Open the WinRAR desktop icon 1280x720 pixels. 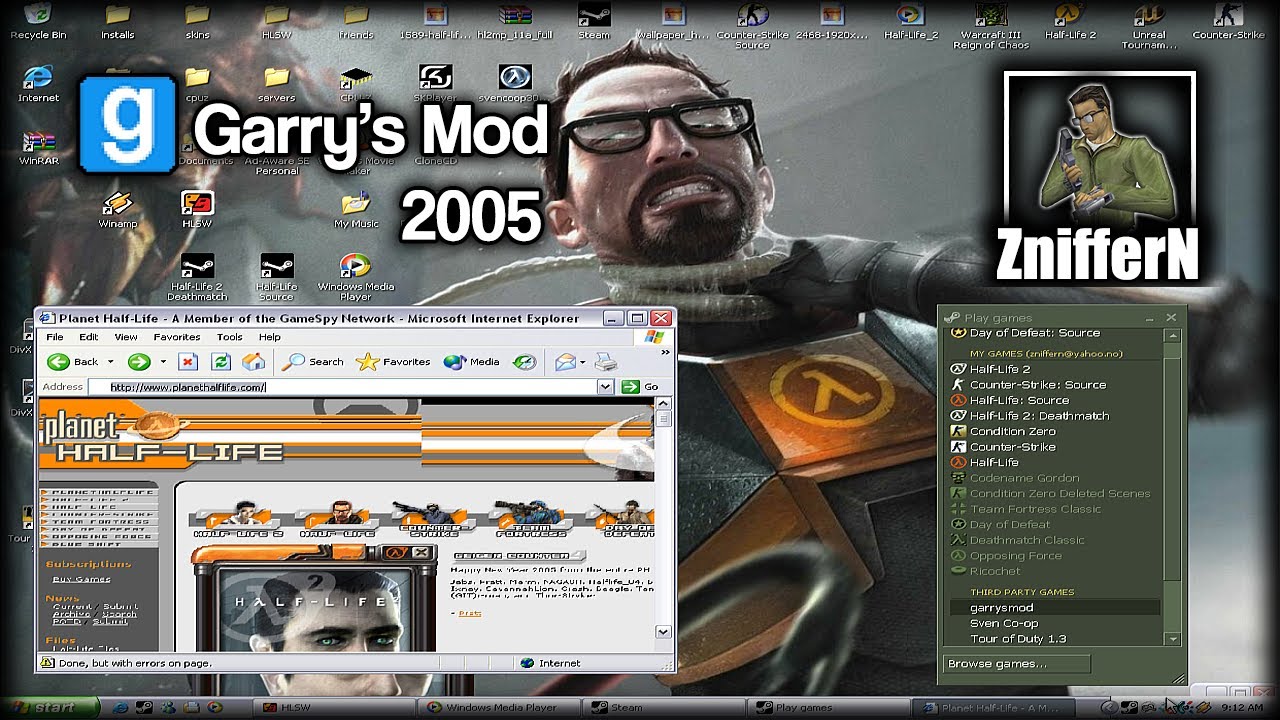click(37, 147)
